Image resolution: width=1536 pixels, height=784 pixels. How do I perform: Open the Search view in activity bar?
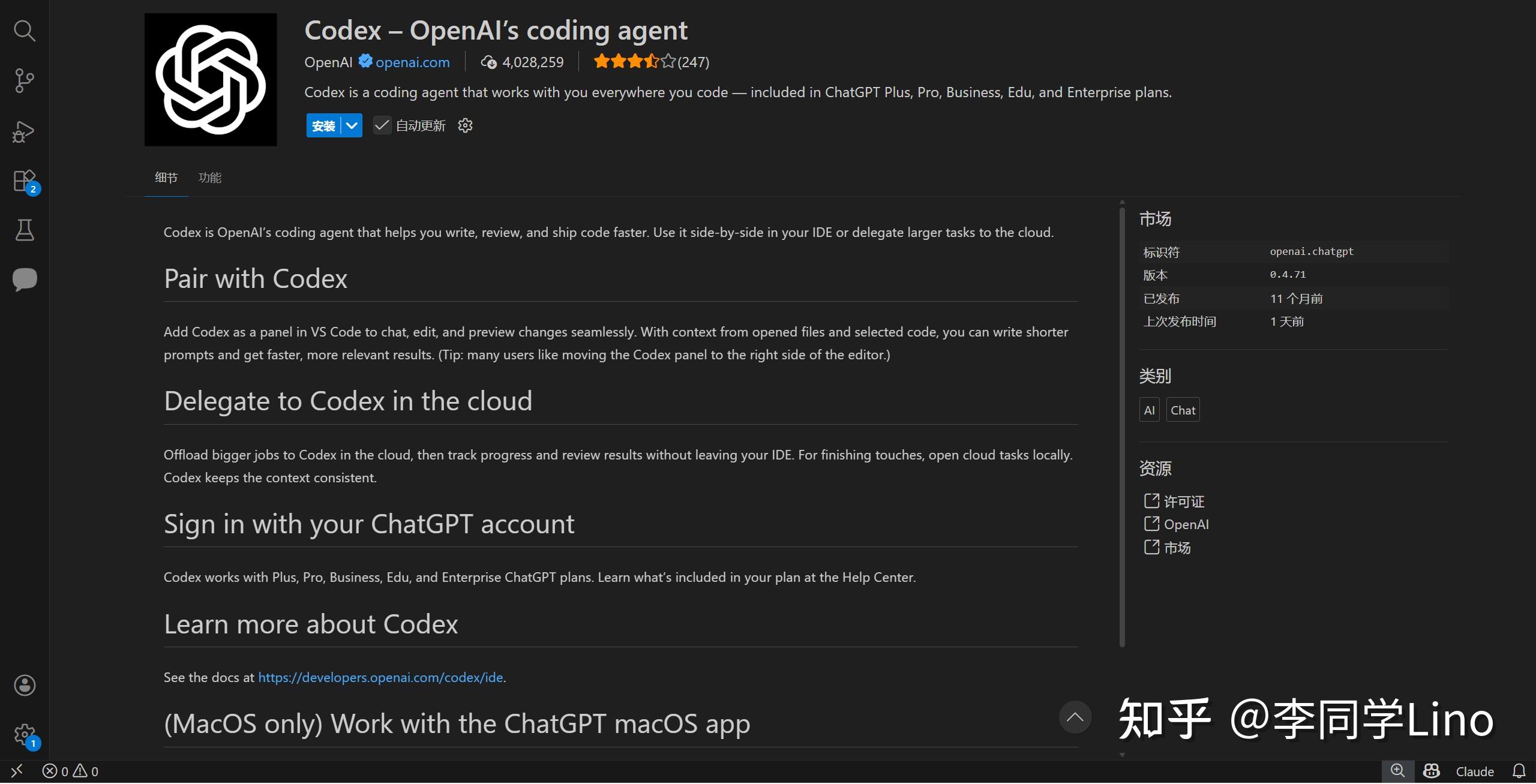tap(24, 31)
